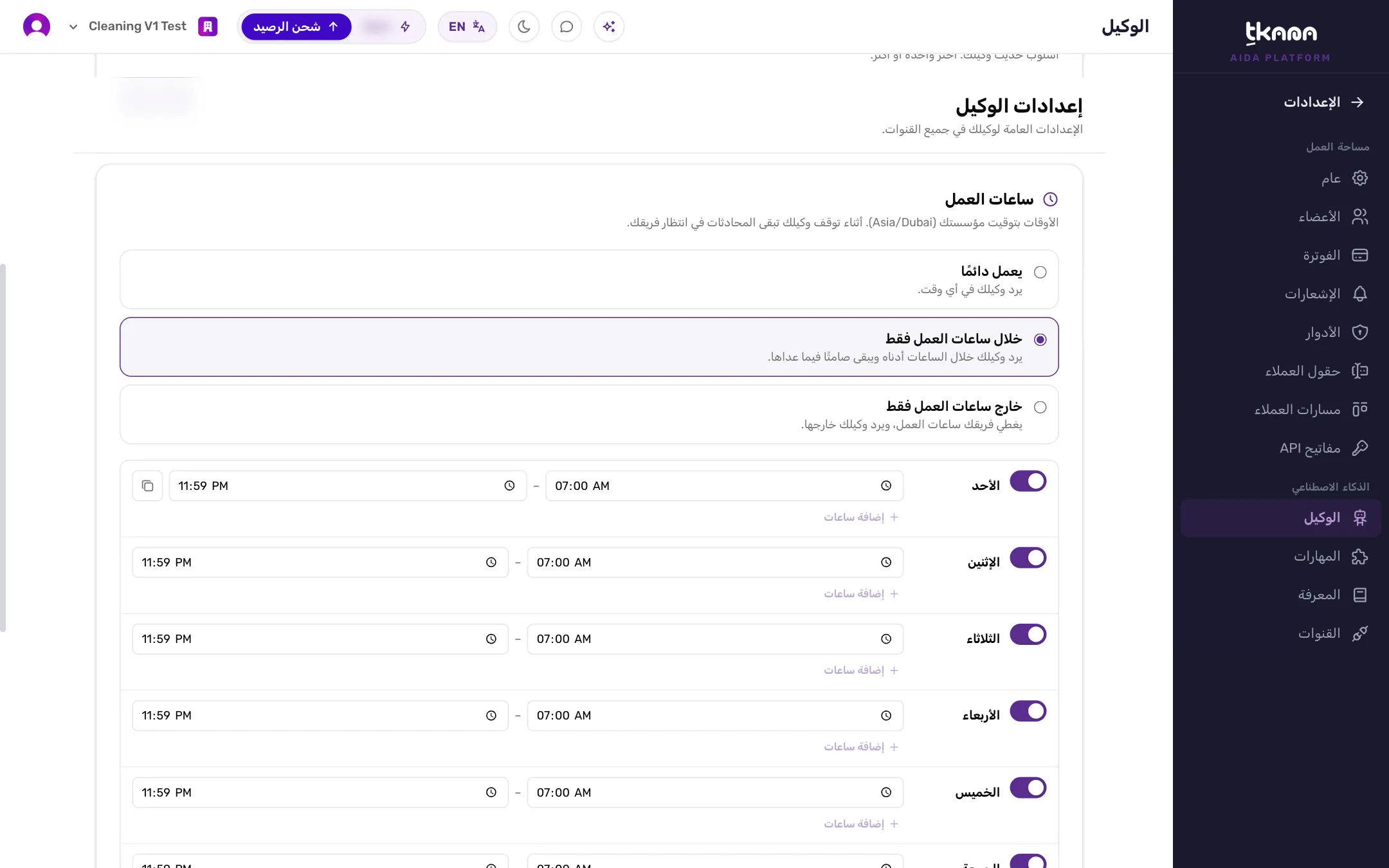Open clock picker in Thursday 11:59 PM field

pos(491,792)
